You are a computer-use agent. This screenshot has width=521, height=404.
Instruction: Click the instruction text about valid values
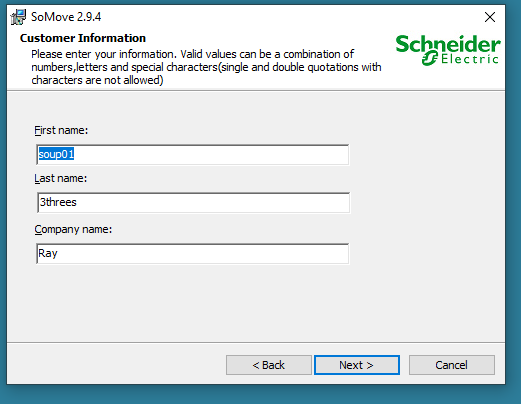tap(206, 67)
